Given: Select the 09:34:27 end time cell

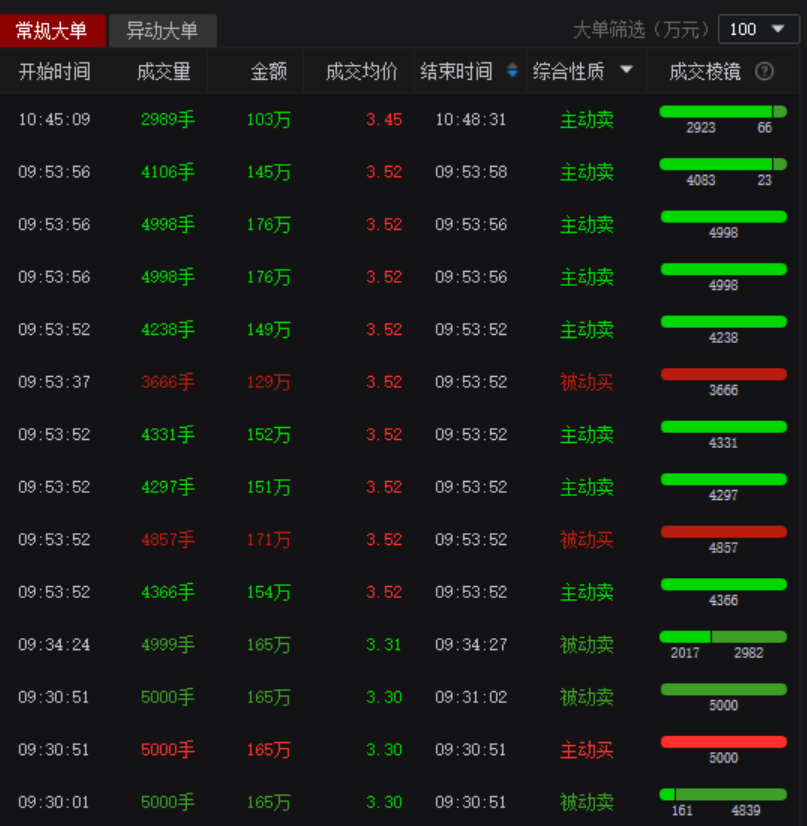Looking at the screenshot, I should click(x=471, y=645).
